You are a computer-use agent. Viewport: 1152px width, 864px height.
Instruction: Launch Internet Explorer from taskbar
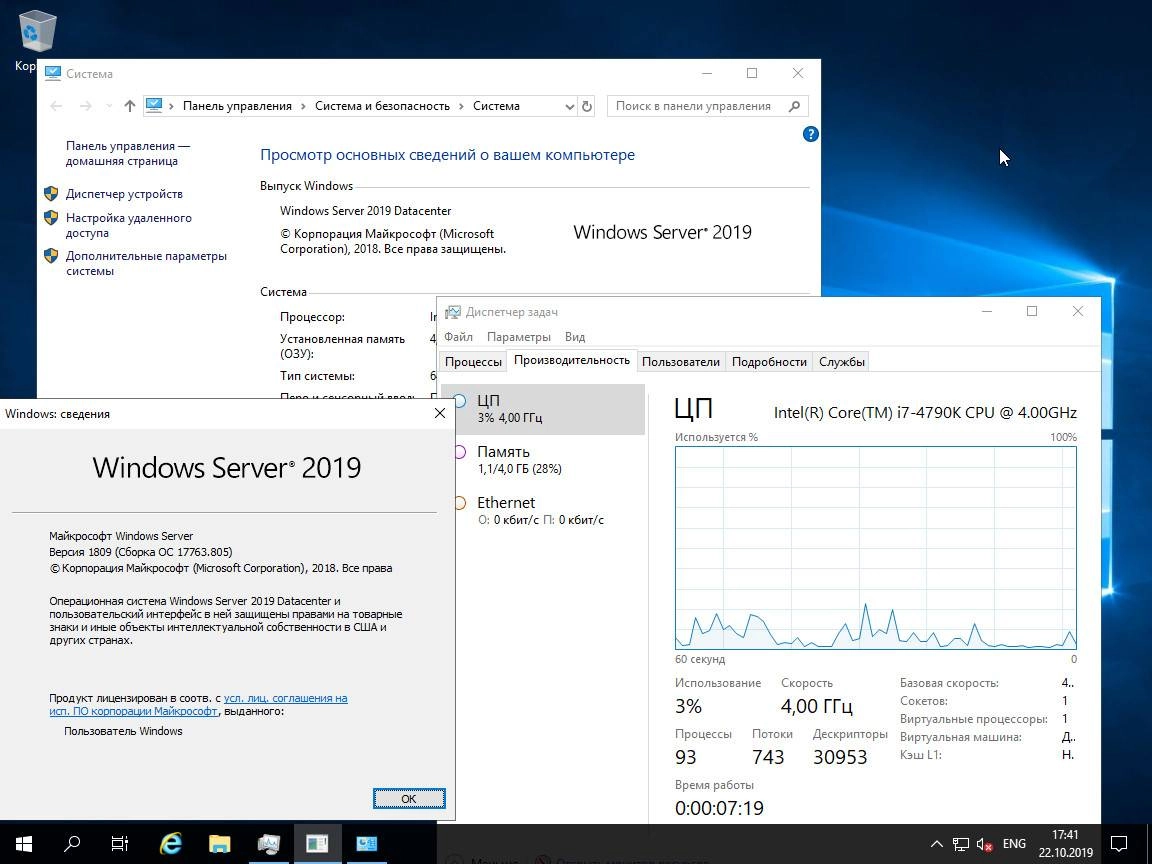click(x=170, y=843)
